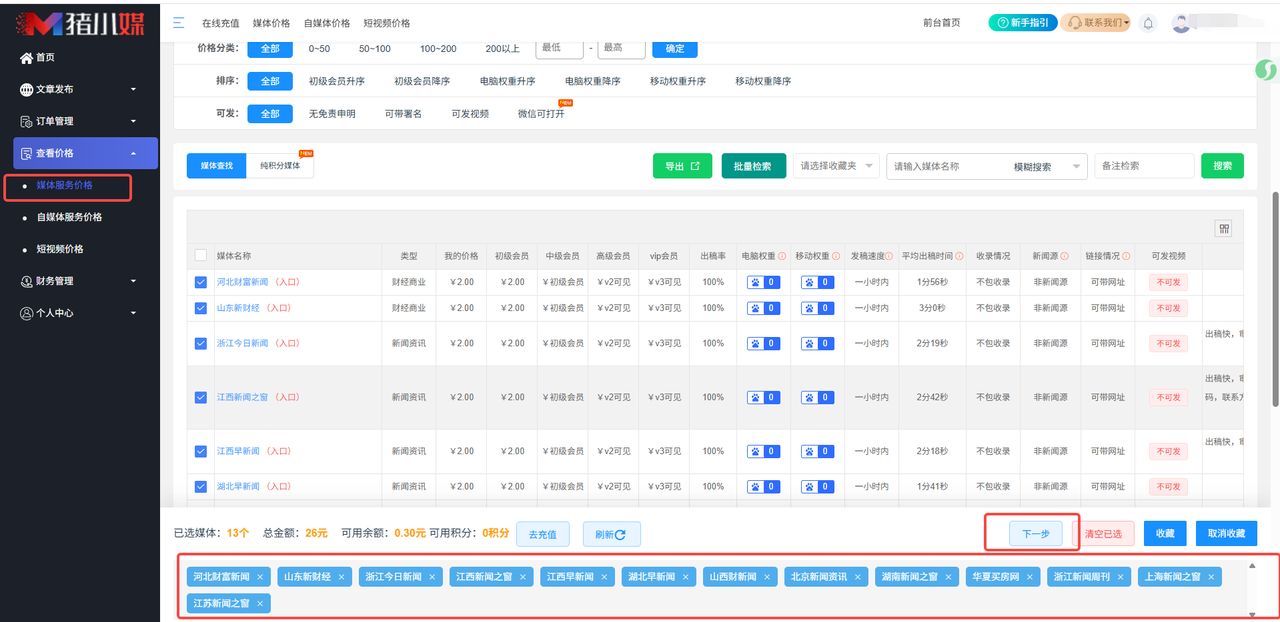Focus the 备注检索 input field

point(1144,166)
